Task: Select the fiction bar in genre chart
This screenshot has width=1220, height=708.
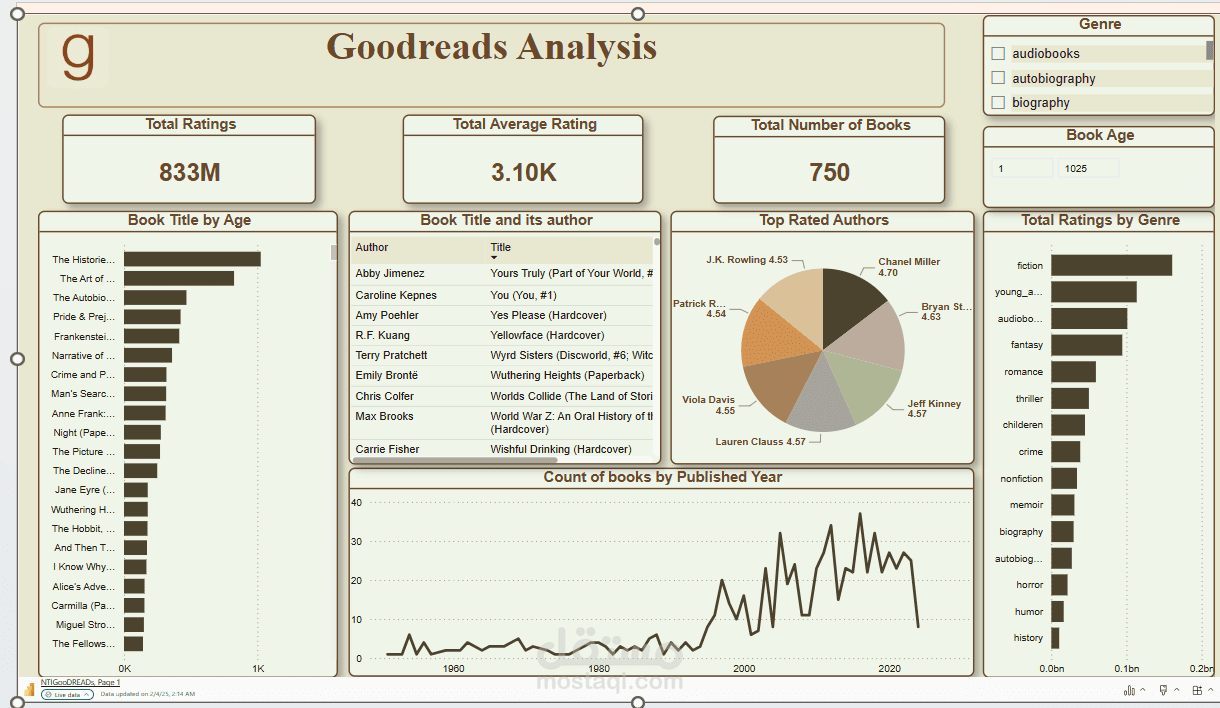Action: (1111, 265)
